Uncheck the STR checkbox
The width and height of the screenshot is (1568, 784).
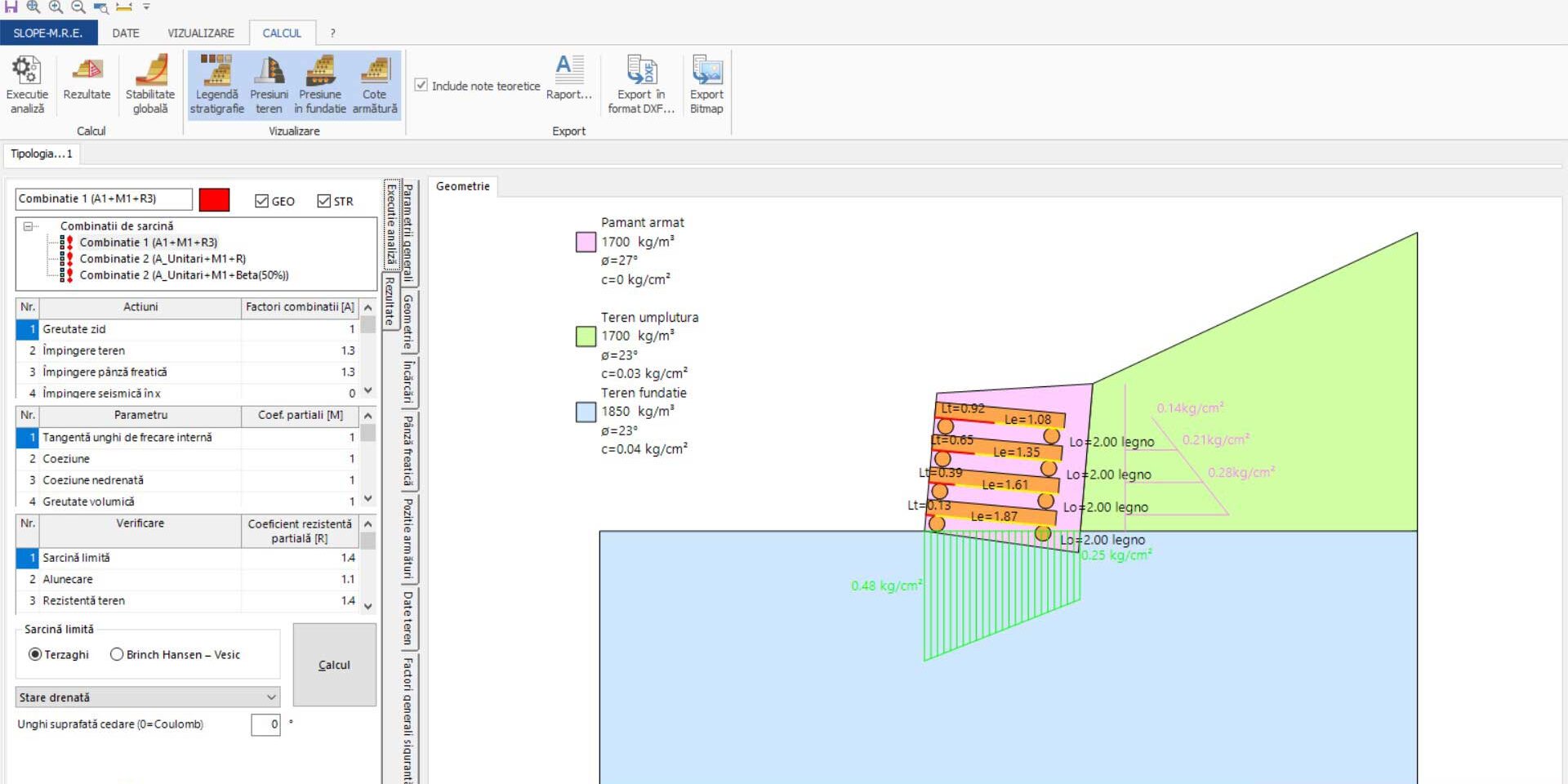(324, 201)
